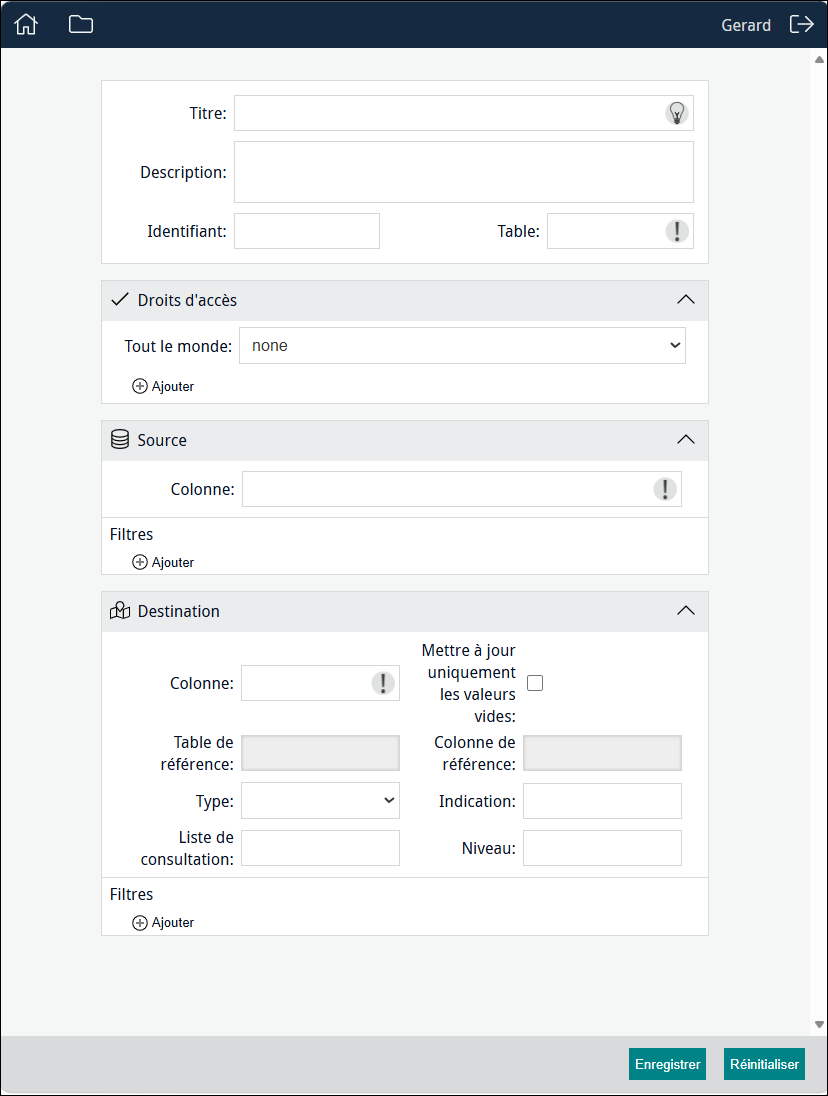
Task: Open the folder icon in top bar
Action: (x=81, y=24)
